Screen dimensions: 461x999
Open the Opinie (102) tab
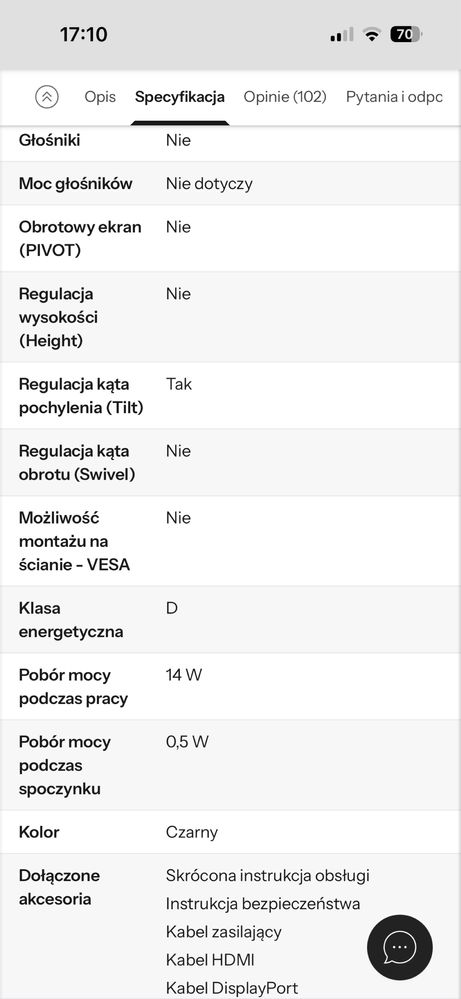point(285,97)
